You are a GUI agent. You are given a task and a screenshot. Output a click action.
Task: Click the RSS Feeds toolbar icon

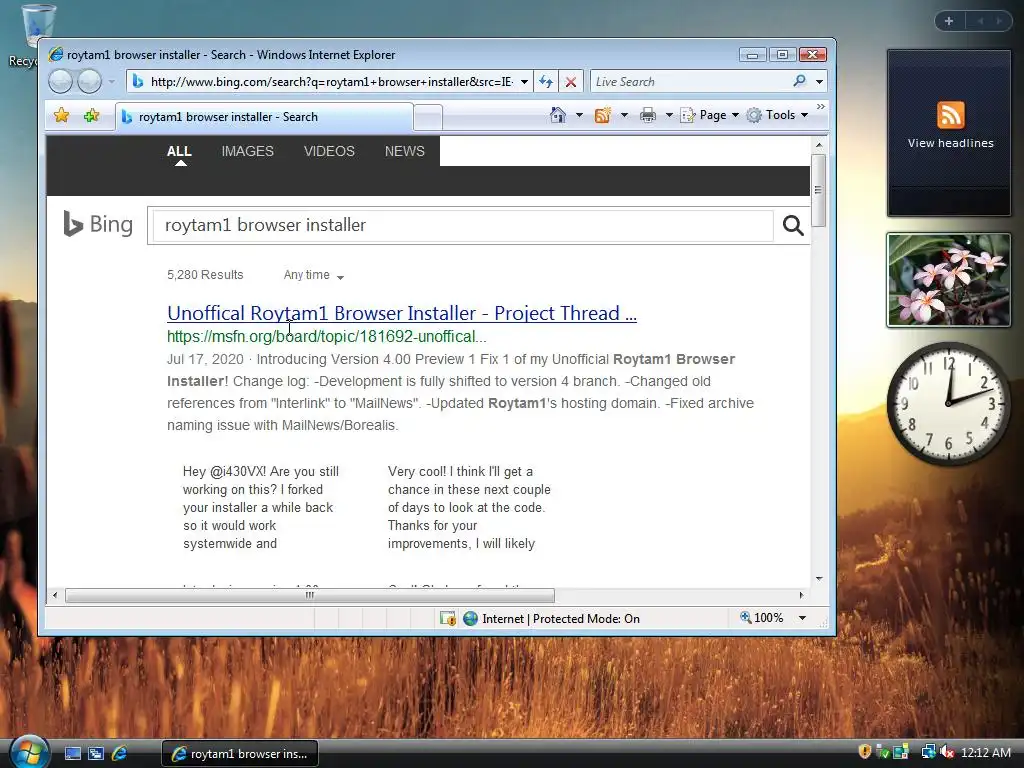click(602, 115)
